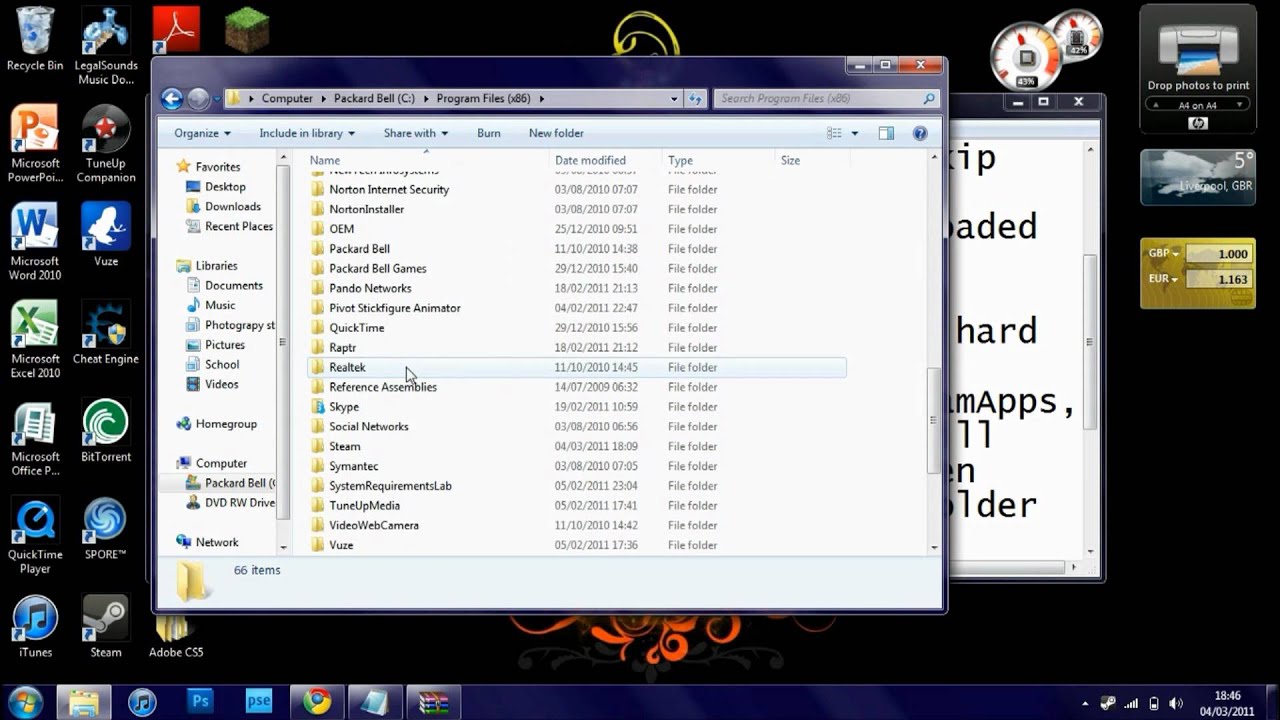Screen dimensions: 1280x720
Task: Select Documents library in sidebar
Action: [x=233, y=285]
